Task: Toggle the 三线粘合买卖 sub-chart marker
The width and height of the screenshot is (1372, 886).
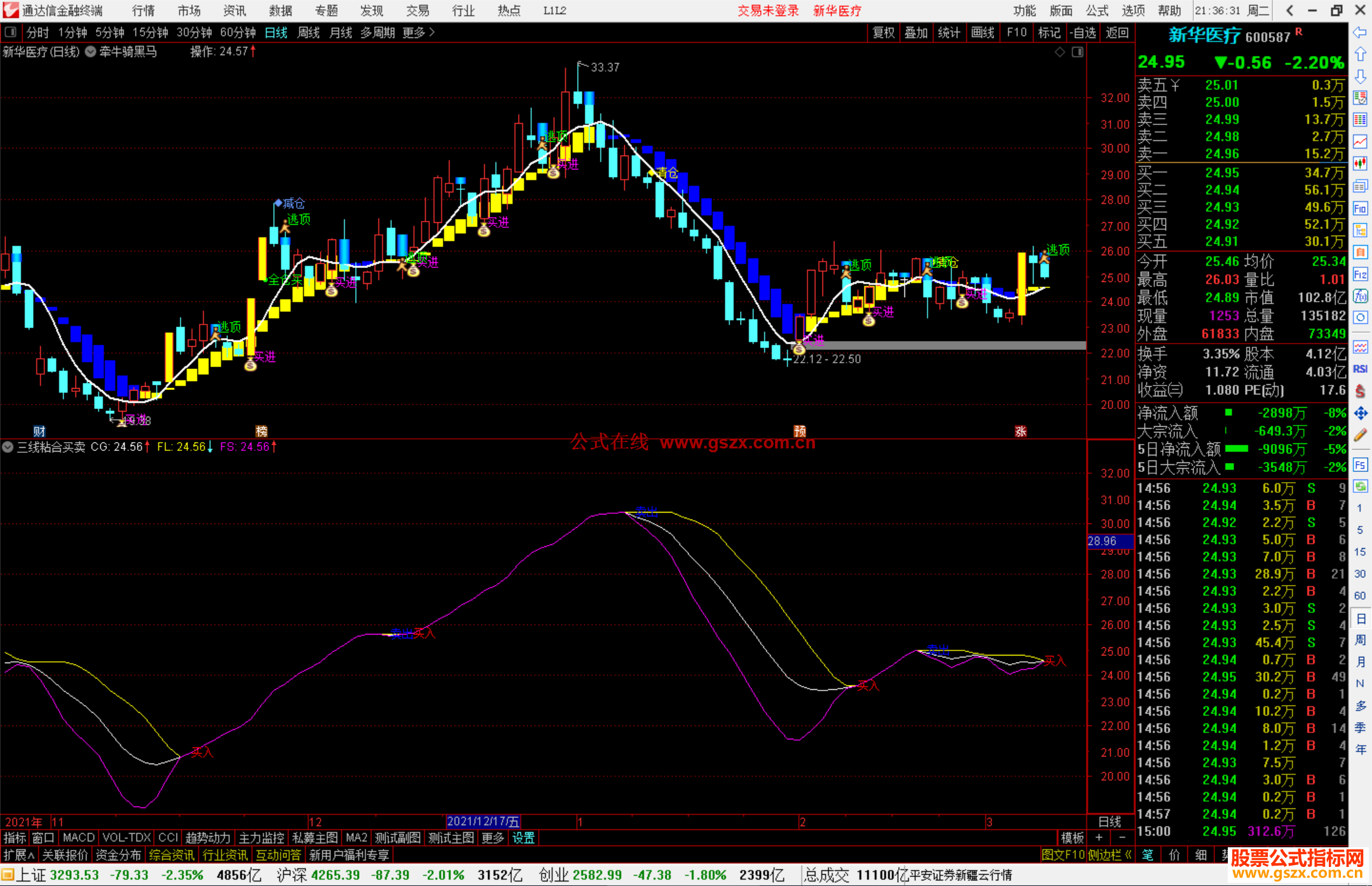Action: click(x=8, y=447)
